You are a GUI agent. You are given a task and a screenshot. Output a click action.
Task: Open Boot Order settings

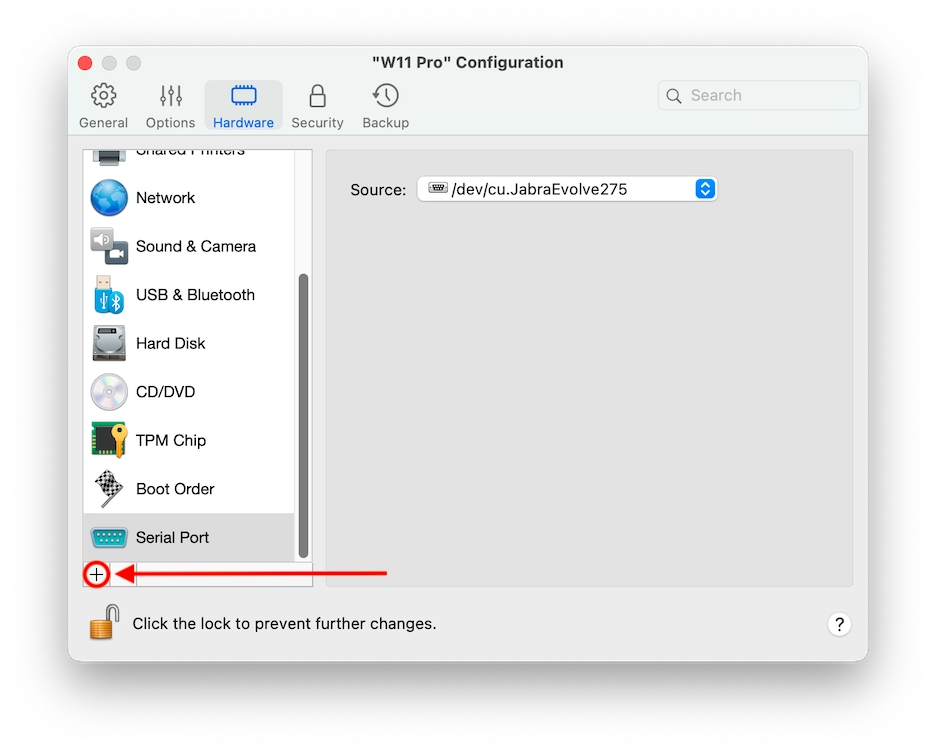174,489
